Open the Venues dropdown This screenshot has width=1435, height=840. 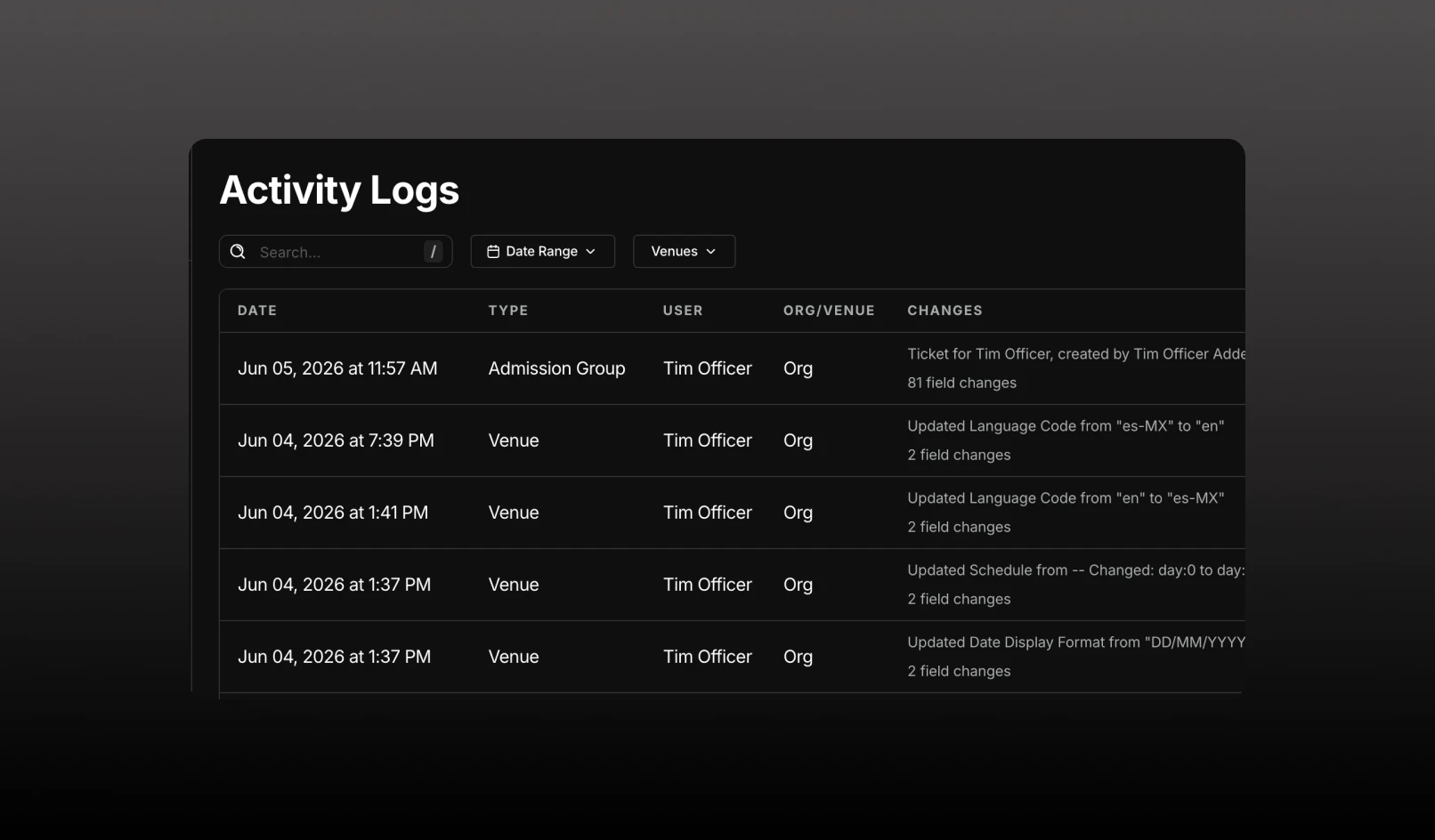click(x=684, y=251)
